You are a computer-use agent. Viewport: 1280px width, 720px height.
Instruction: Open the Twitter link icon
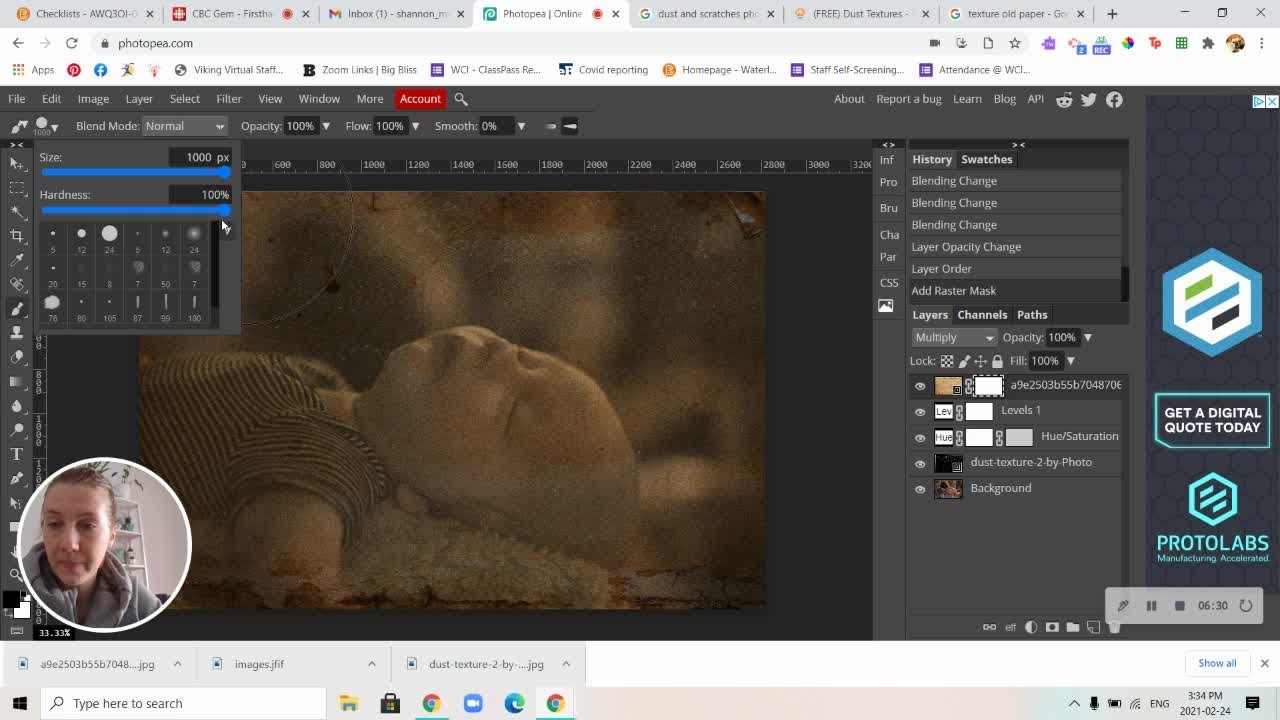point(1089,99)
